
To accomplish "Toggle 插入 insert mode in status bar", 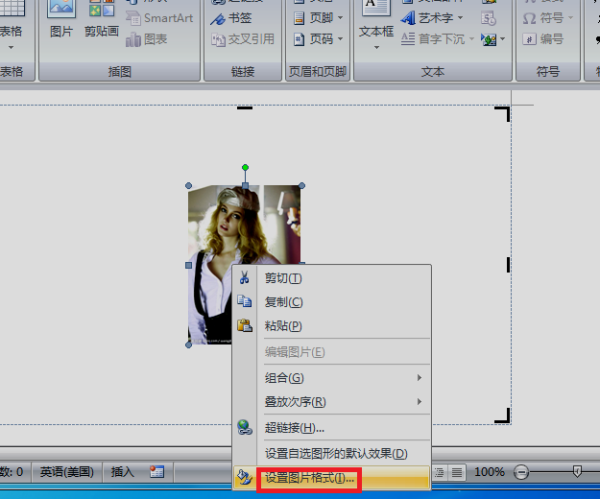I will point(122,472).
